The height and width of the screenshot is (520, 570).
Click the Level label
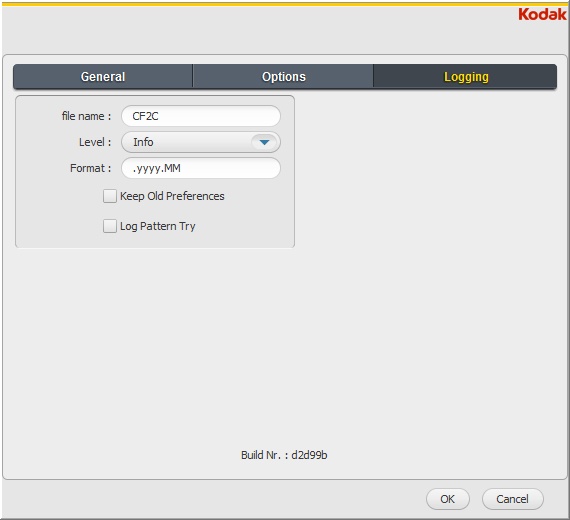coord(95,142)
